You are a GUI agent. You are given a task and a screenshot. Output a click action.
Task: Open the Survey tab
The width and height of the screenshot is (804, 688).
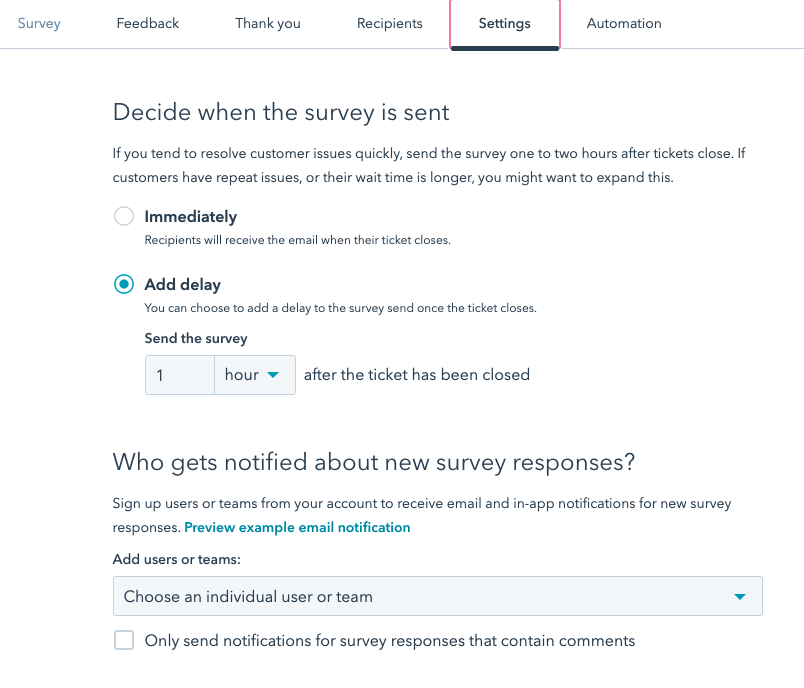[39, 23]
